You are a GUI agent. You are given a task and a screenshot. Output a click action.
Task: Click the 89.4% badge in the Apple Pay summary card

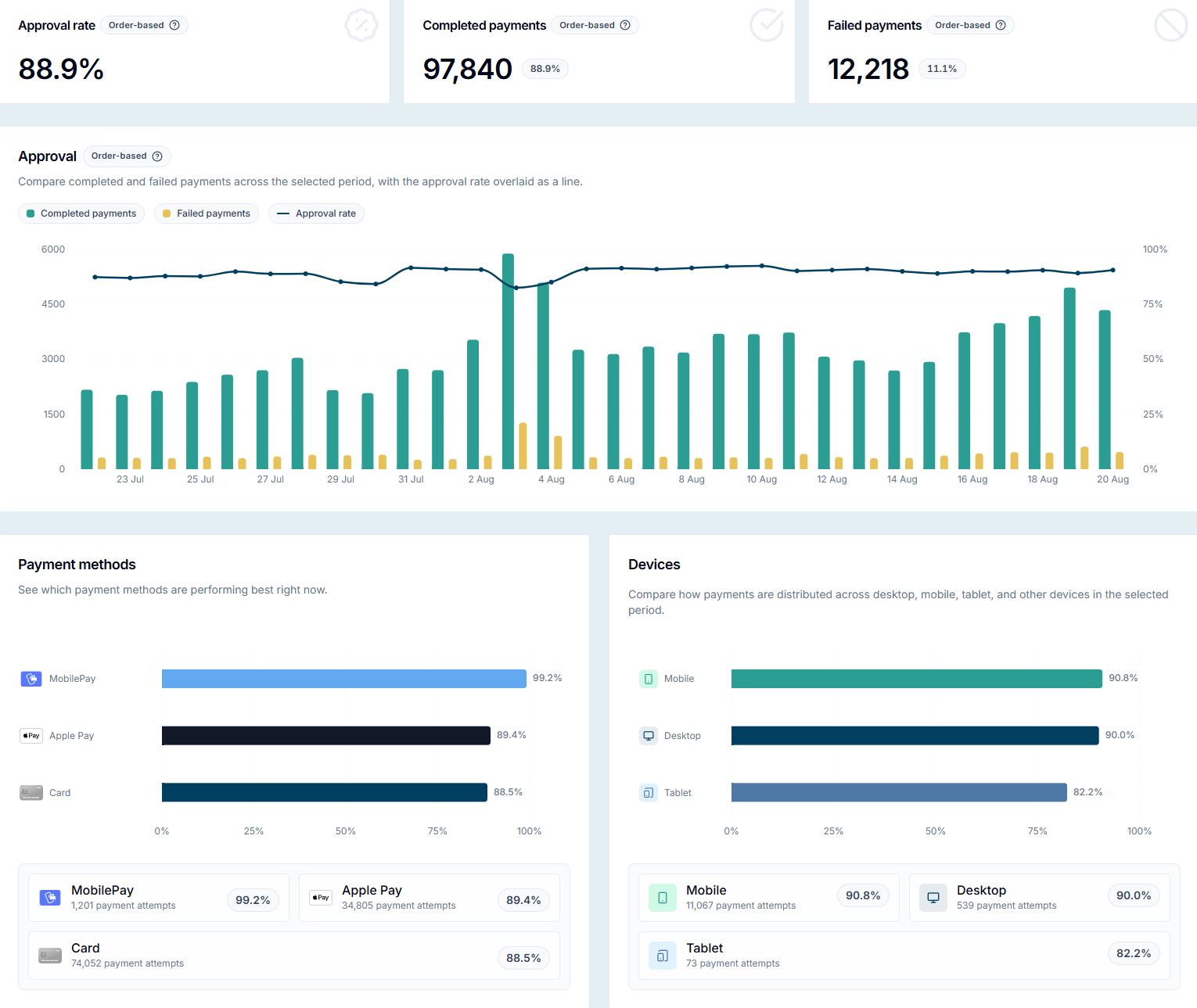[x=523, y=901]
